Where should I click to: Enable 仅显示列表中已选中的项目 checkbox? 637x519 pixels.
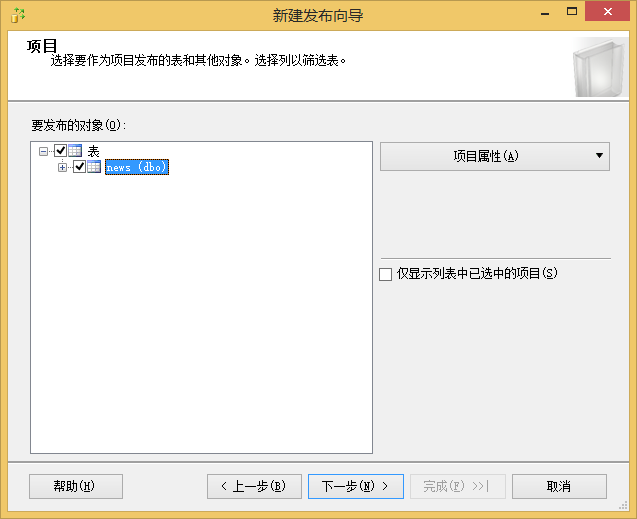(x=386, y=274)
